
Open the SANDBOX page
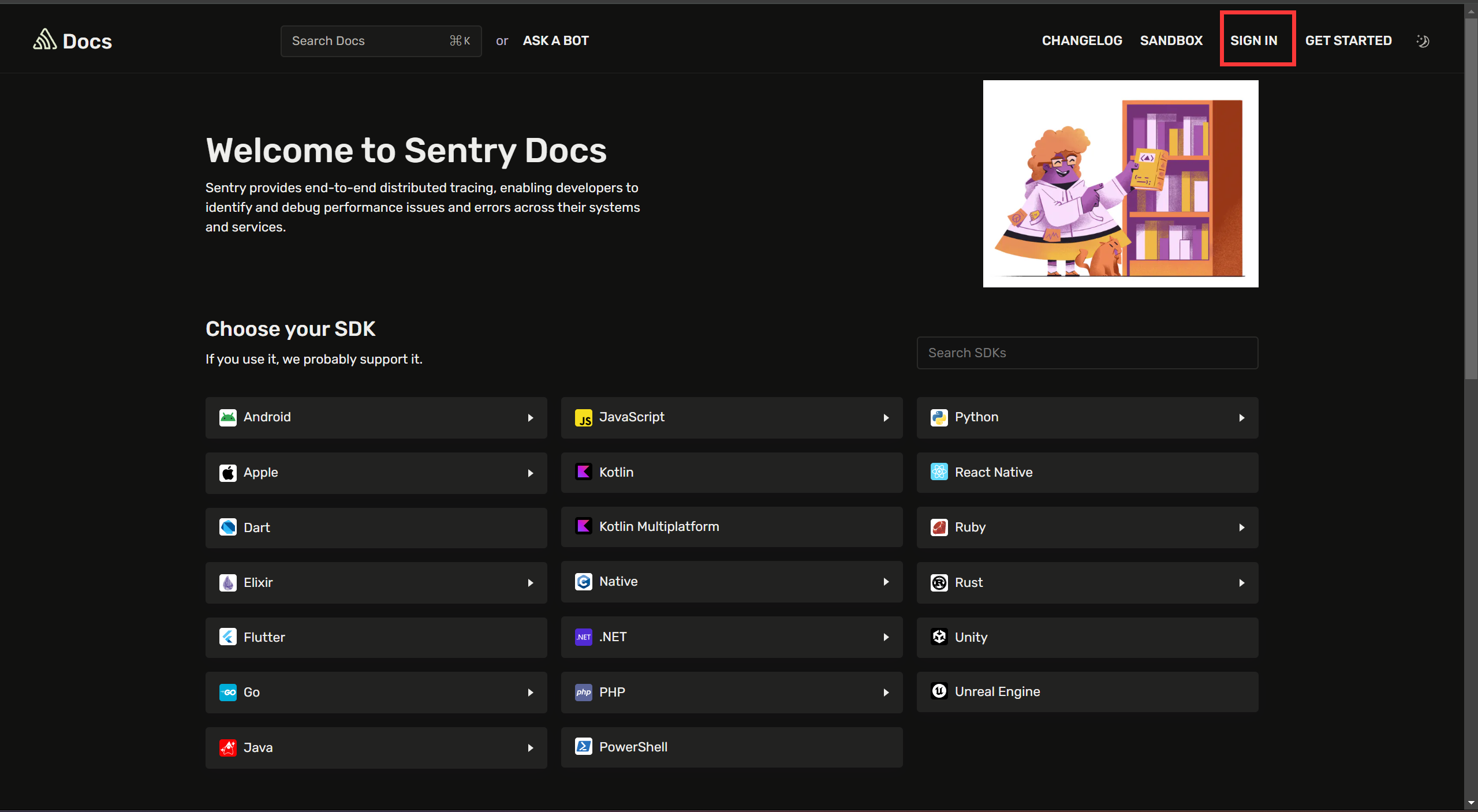click(1171, 40)
